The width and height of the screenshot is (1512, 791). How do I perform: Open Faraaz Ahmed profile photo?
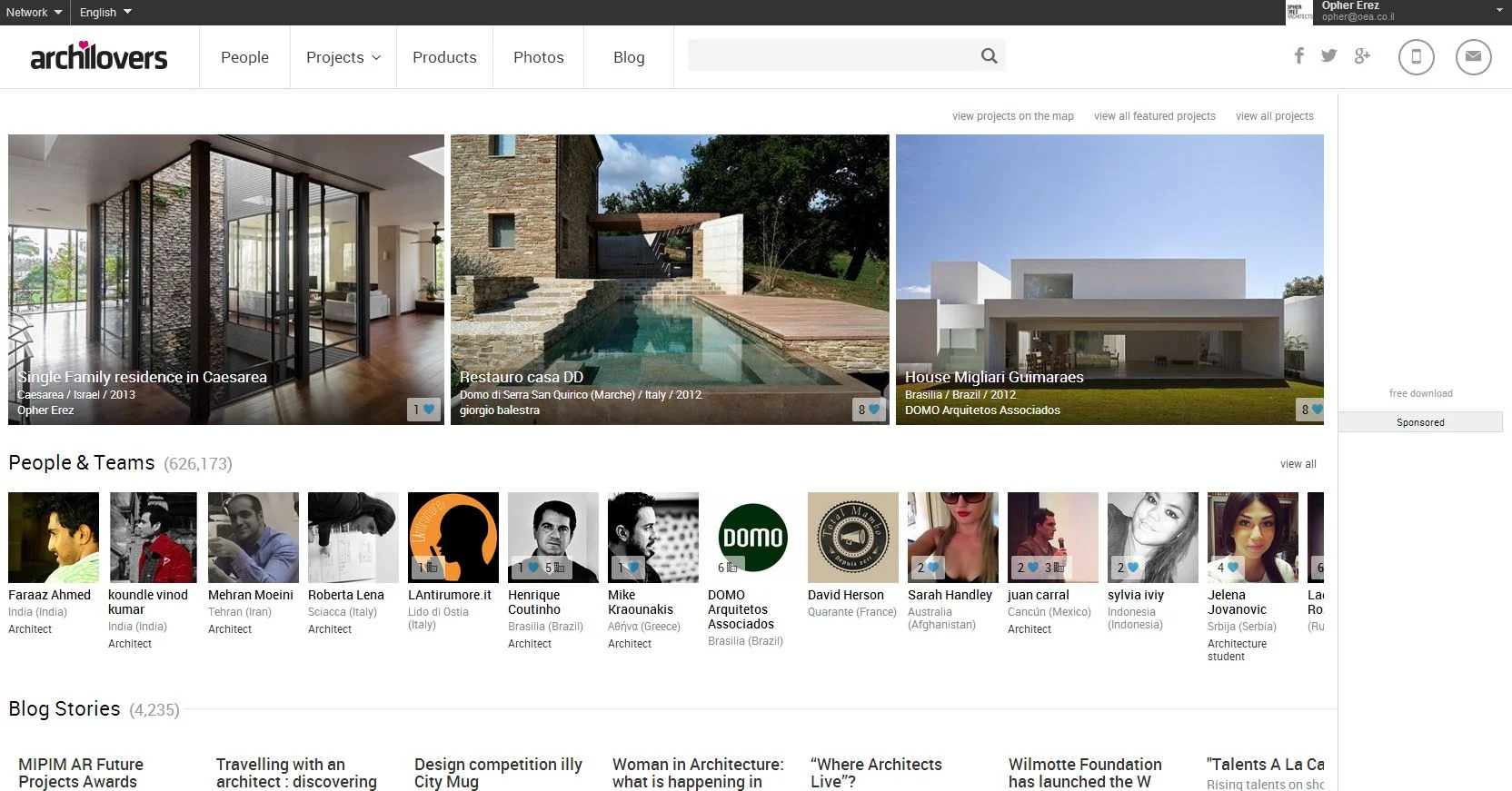pyautogui.click(x=54, y=538)
